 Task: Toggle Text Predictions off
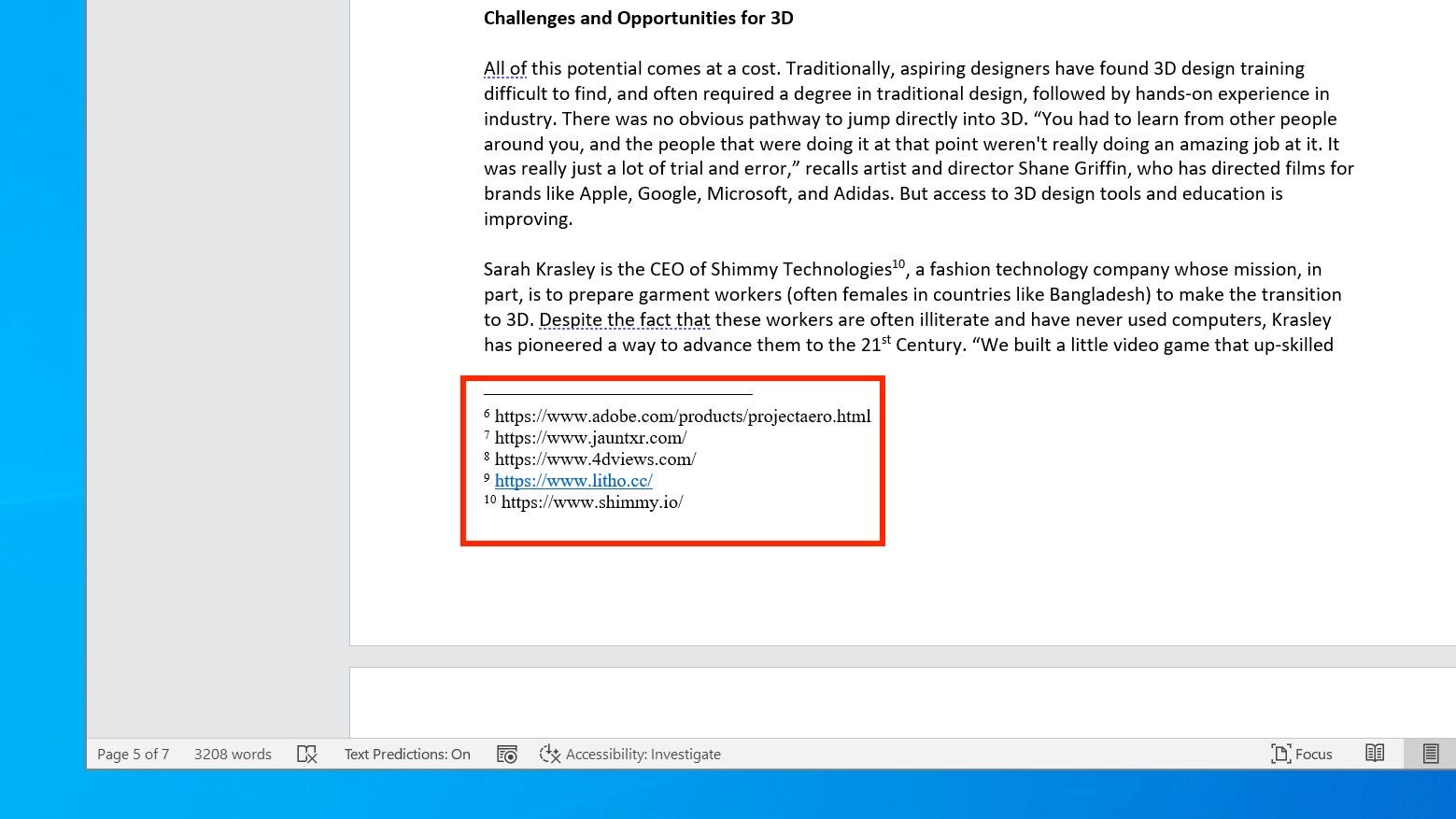(407, 754)
